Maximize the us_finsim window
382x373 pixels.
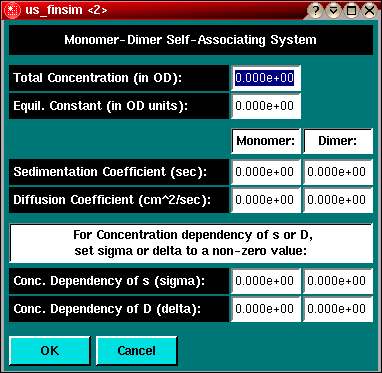click(351, 10)
